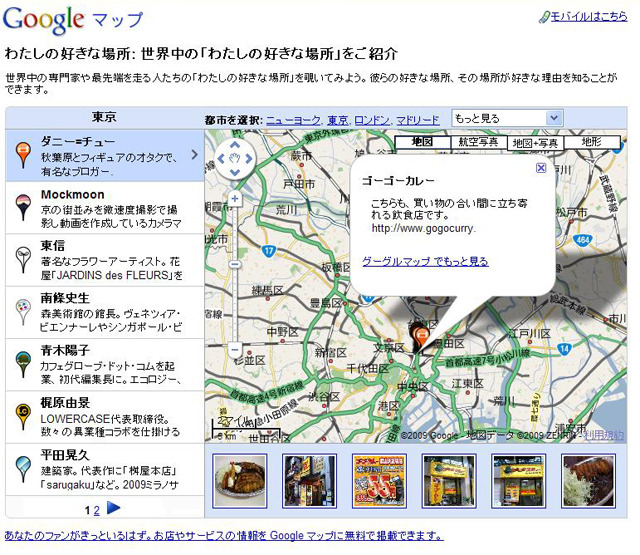Click the mobile phone icon at top right
640x555 pixels.
[x=544, y=17]
